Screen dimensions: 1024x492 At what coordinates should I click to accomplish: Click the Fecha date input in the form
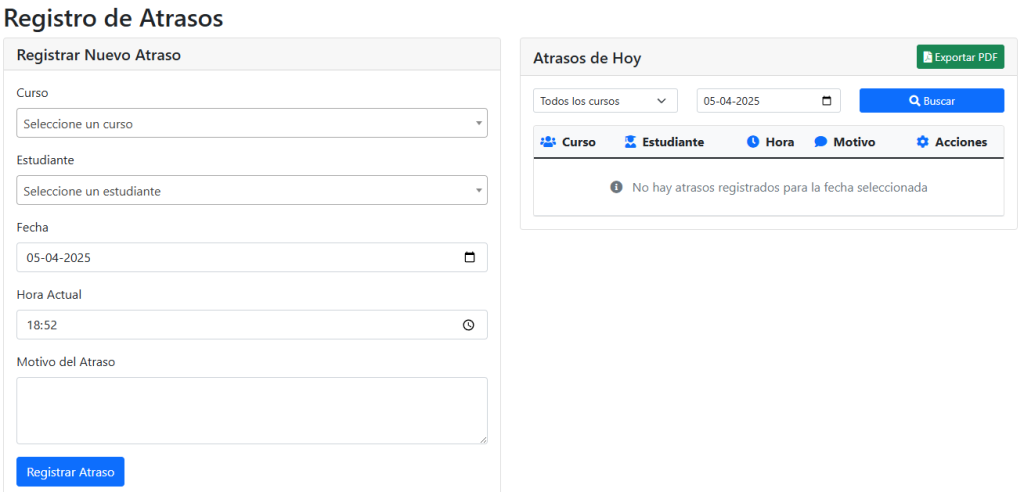tap(240, 257)
